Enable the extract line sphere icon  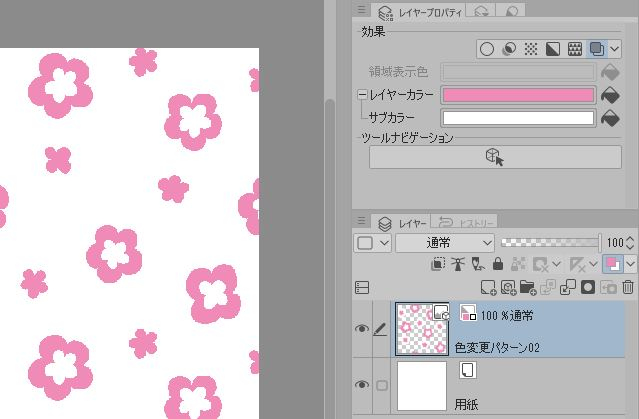(x=509, y=49)
